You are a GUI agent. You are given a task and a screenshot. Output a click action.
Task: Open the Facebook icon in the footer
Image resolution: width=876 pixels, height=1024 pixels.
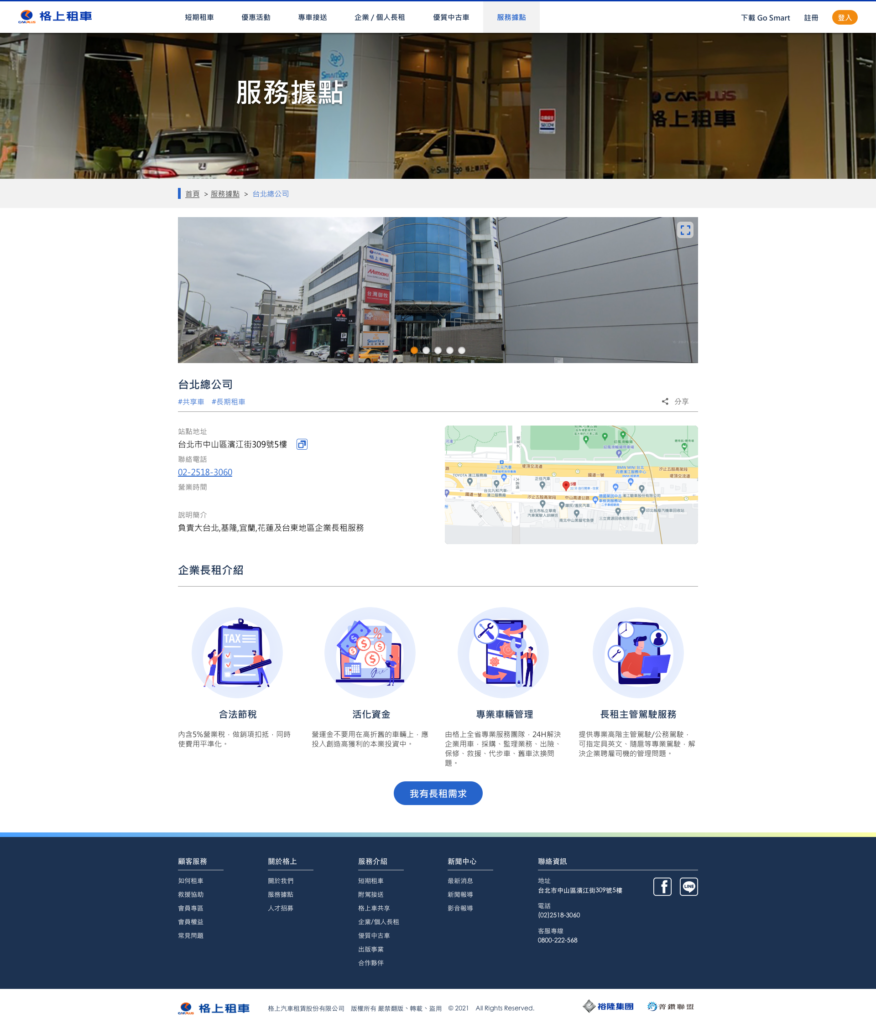662,886
